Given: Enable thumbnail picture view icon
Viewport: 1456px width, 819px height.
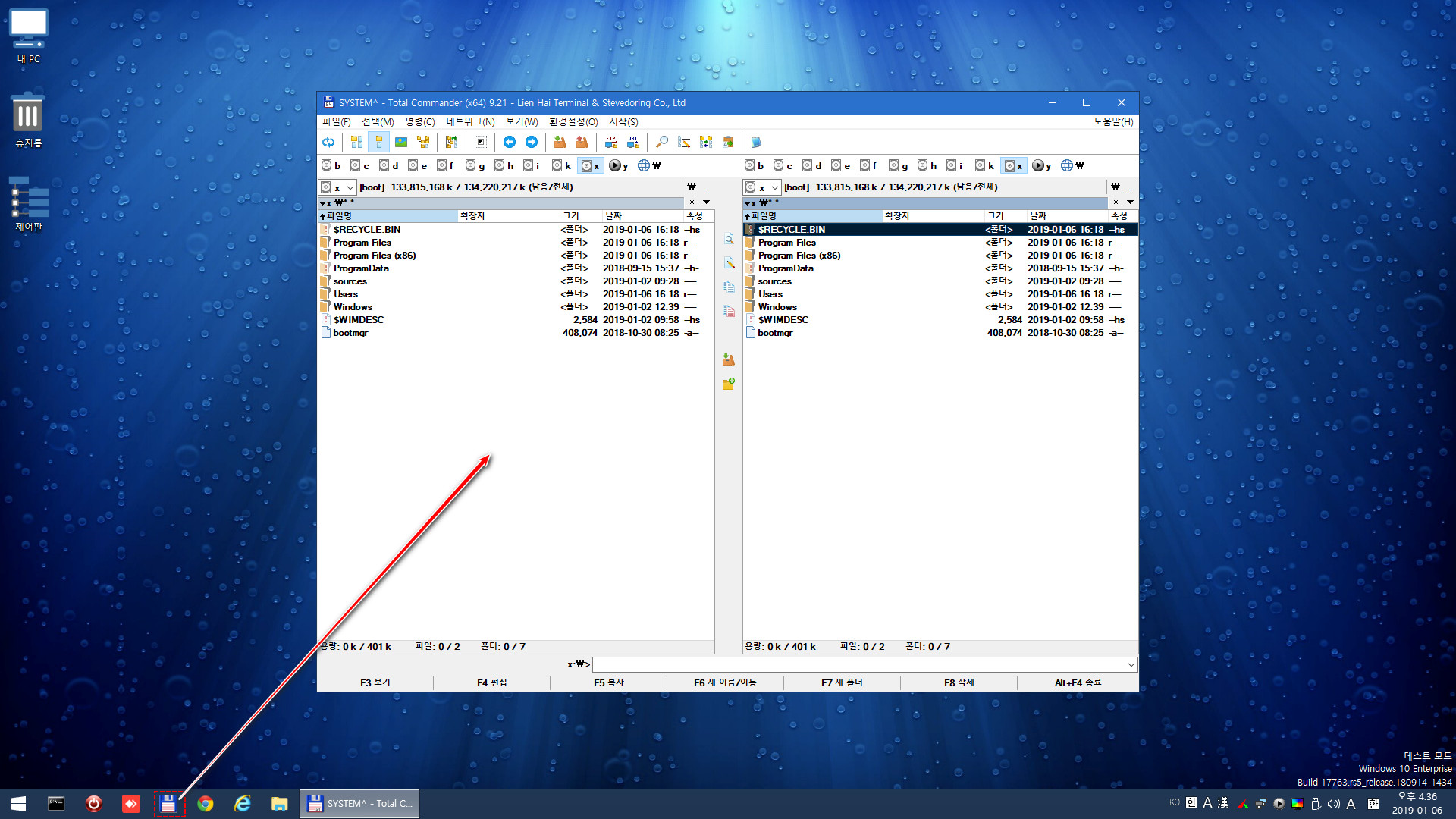Looking at the screenshot, I should tap(401, 142).
